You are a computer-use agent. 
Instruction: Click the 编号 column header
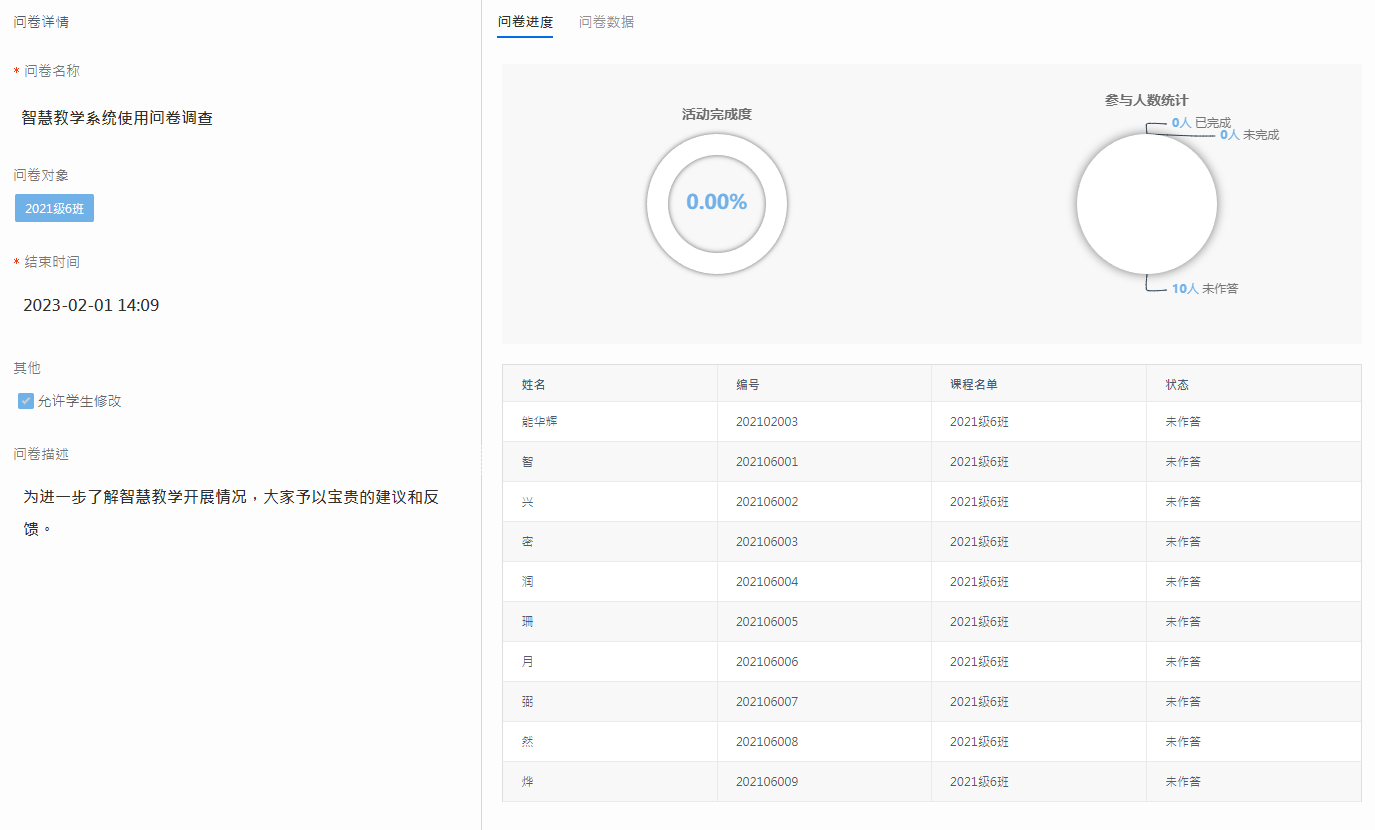click(748, 384)
